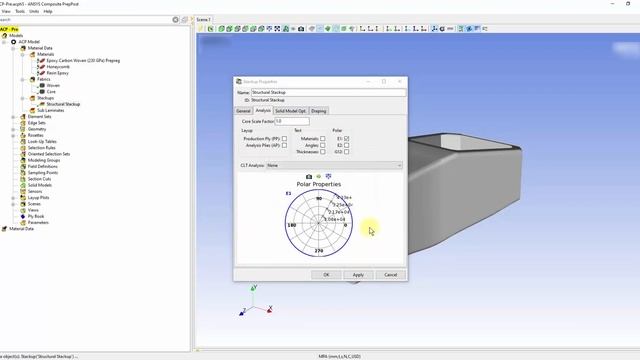Click the zoom-to-fit icon in the main toolbar
This screenshot has height=360, width=640.
tap(277, 29)
